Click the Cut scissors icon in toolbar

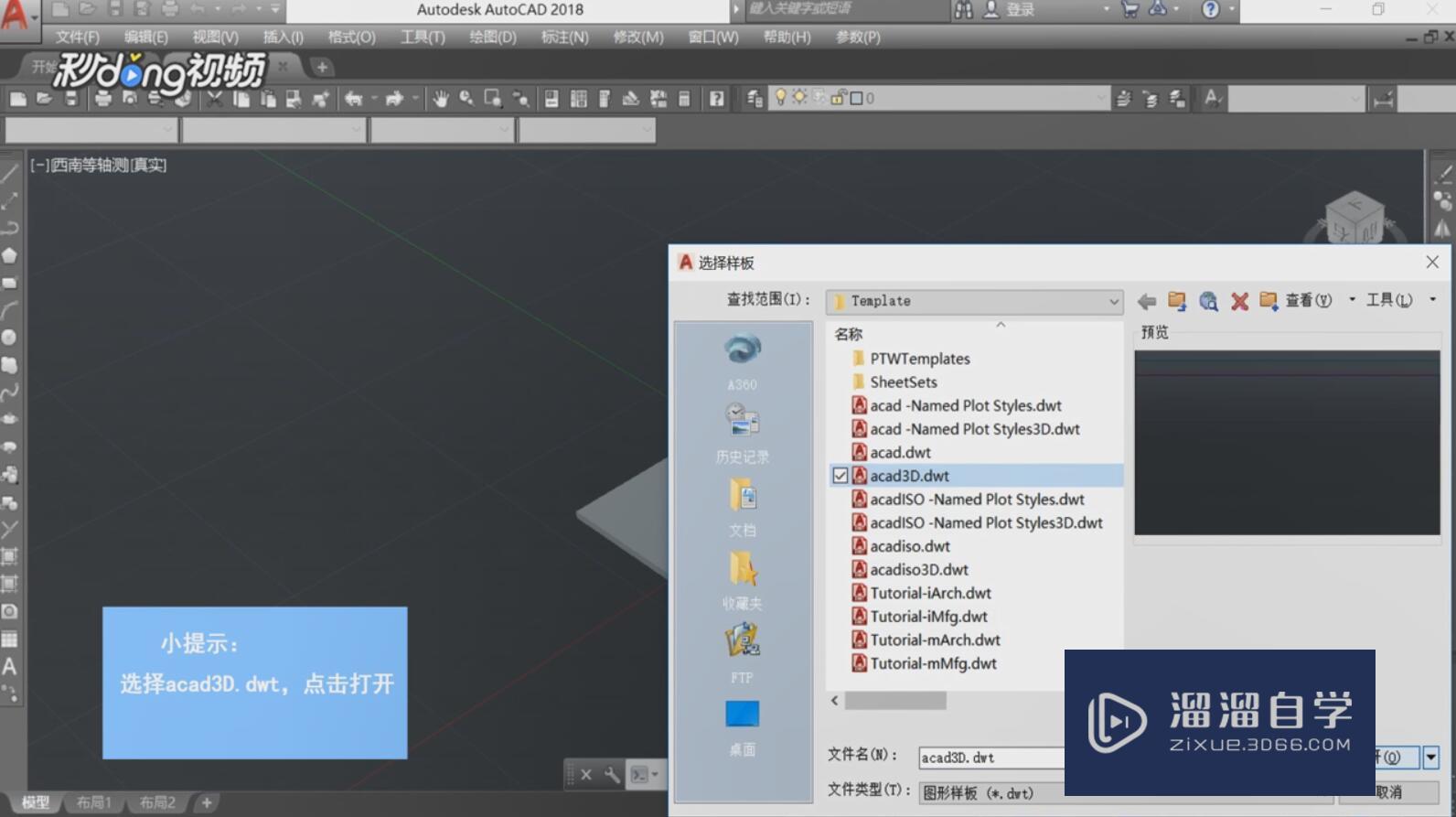point(214,98)
